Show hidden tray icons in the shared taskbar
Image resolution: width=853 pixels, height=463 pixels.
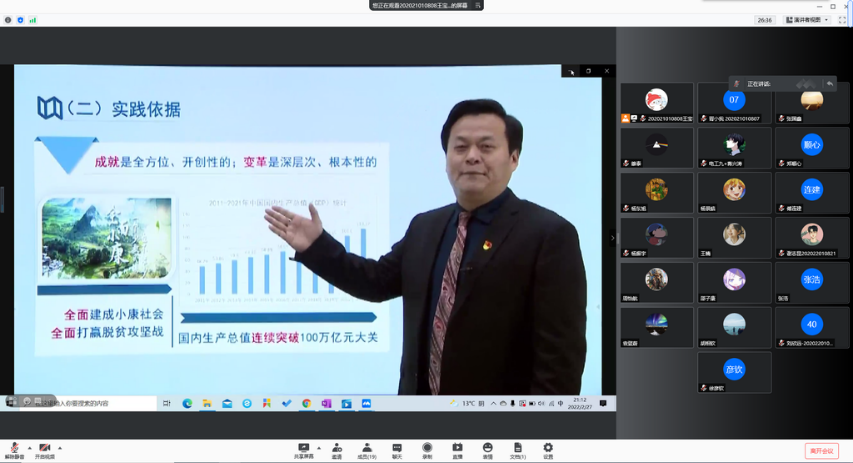493,403
